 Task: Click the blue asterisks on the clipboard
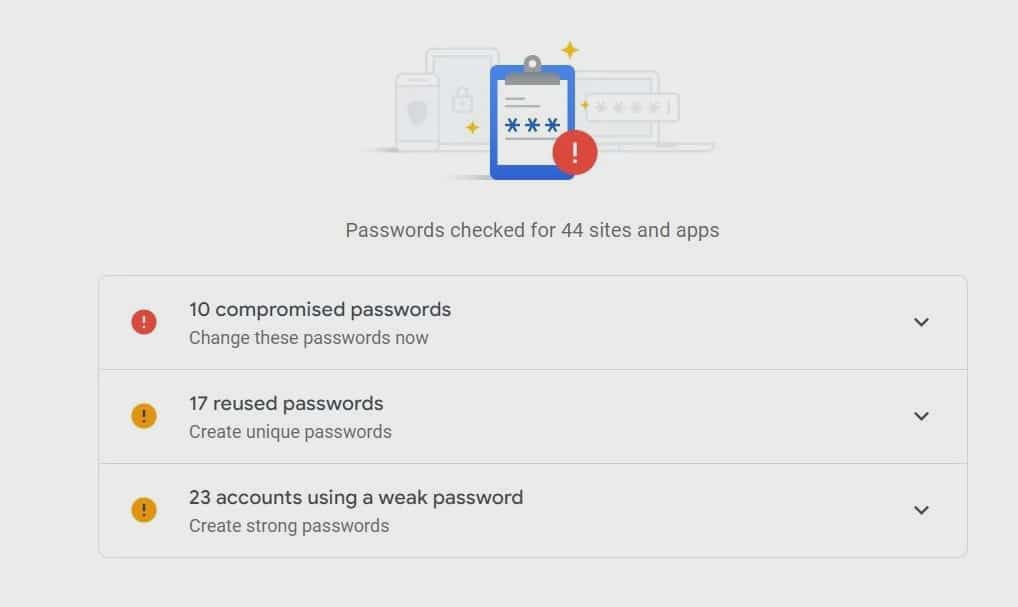coord(532,125)
